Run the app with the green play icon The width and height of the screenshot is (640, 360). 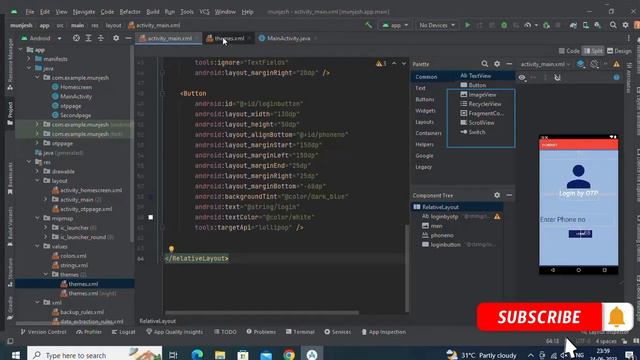(467, 25)
